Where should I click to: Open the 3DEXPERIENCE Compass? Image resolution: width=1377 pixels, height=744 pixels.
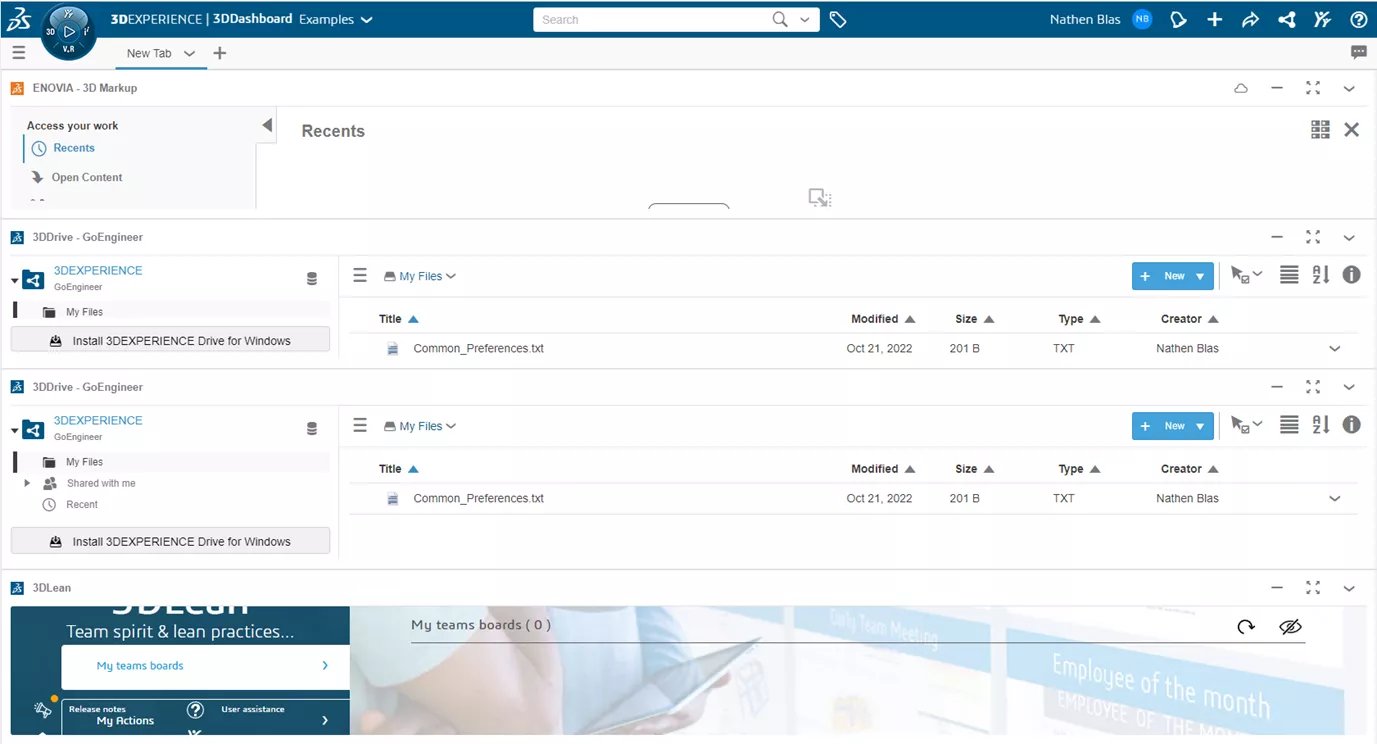tap(69, 32)
